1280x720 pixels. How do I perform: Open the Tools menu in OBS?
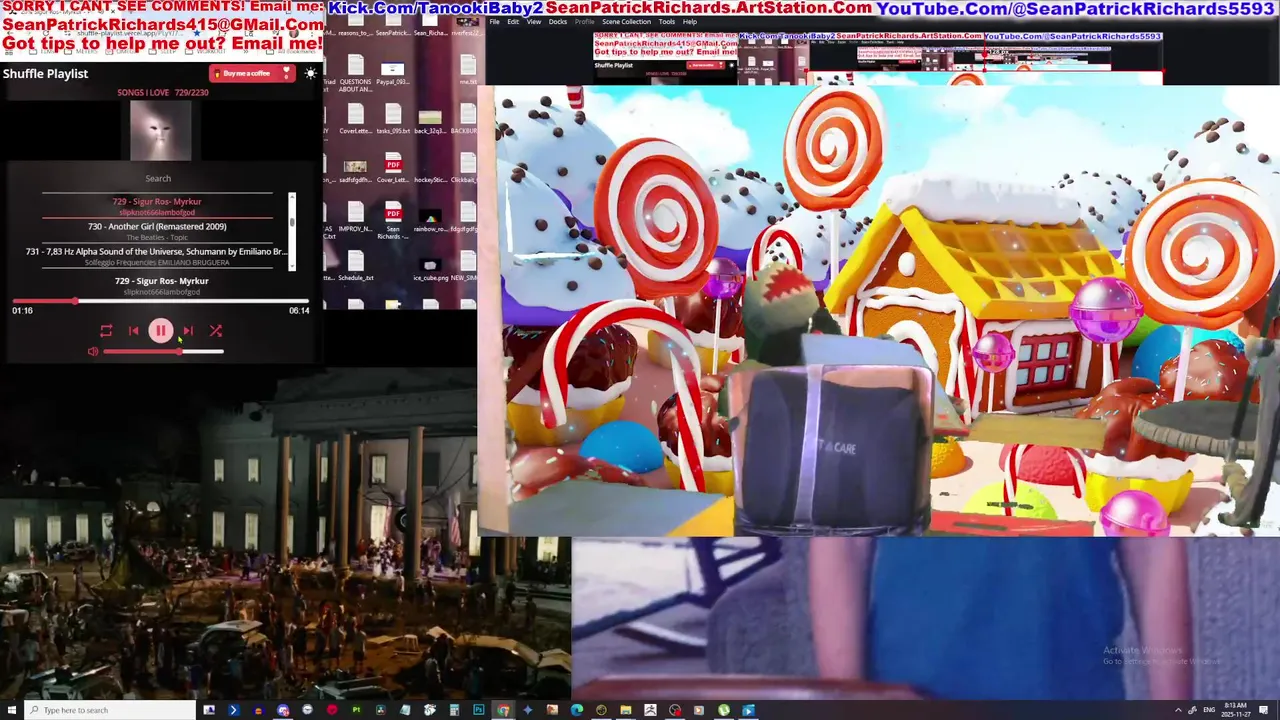click(666, 21)
